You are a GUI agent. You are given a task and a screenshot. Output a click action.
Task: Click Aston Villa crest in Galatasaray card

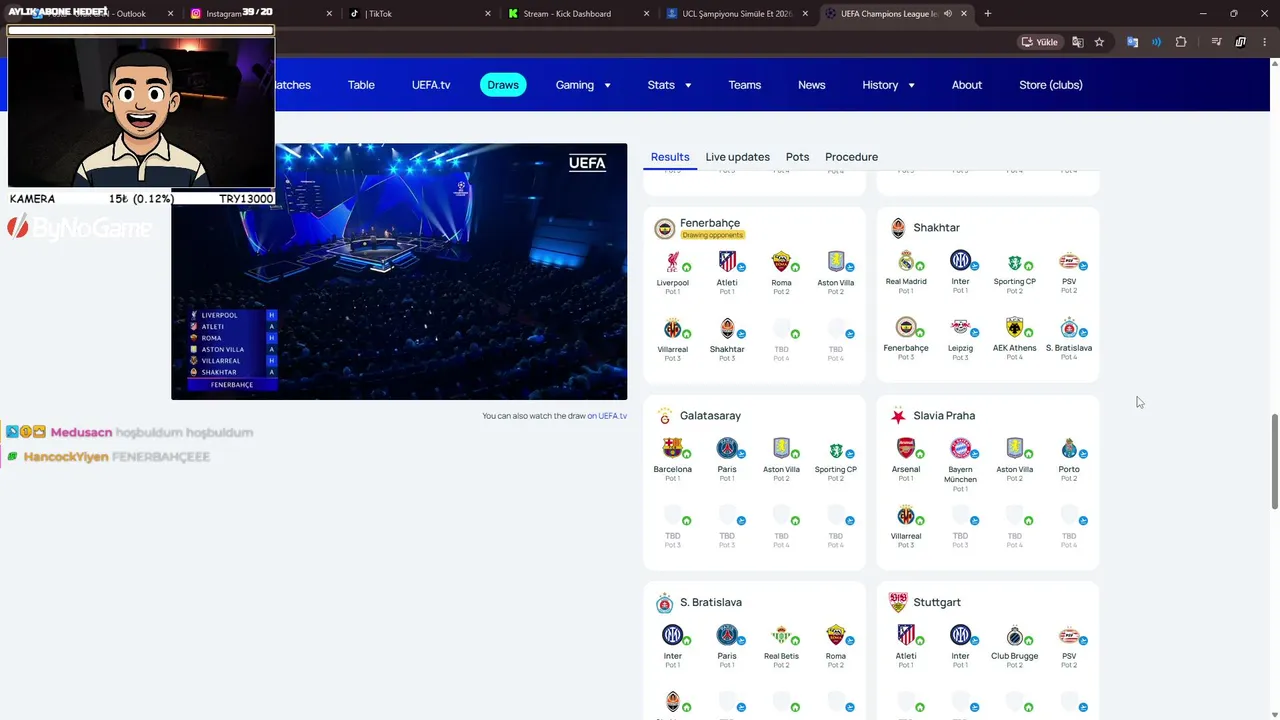point(781,449)
